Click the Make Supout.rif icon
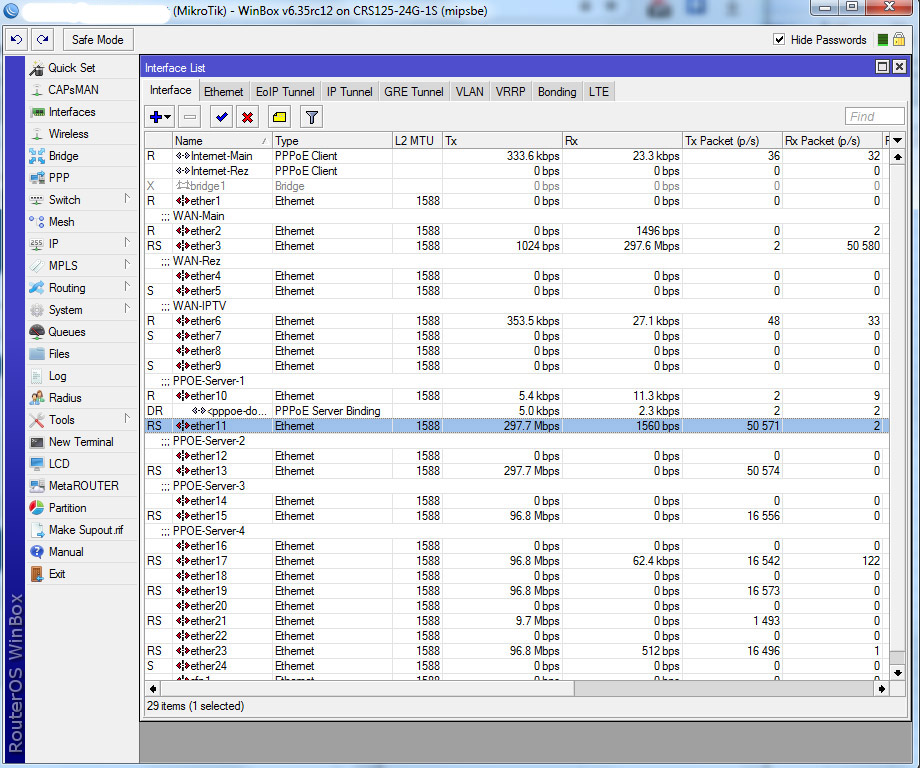Viewport: 920px width, 768px height. tap(37, 530)
